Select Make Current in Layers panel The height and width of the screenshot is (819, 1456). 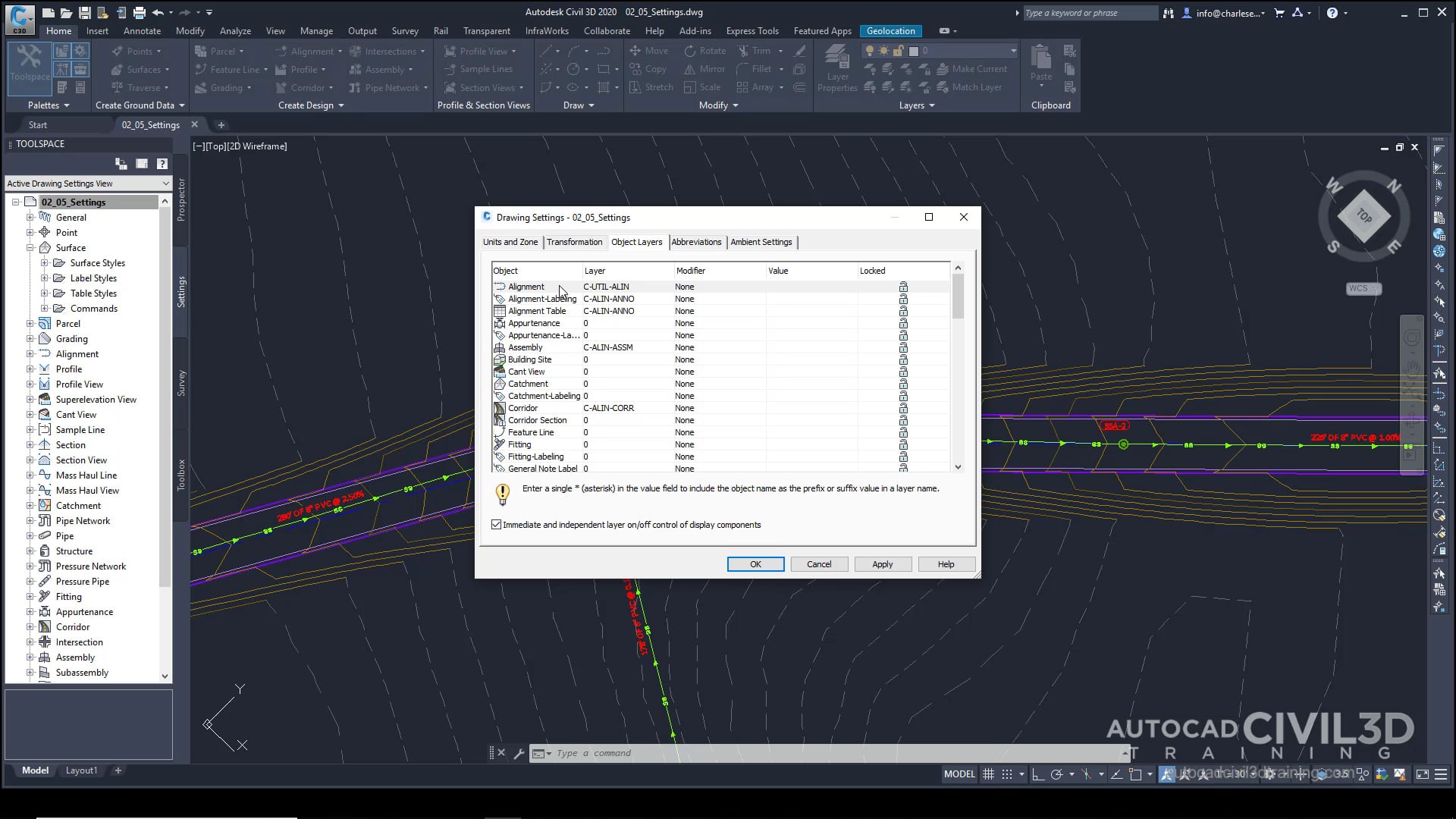point(975,69)
